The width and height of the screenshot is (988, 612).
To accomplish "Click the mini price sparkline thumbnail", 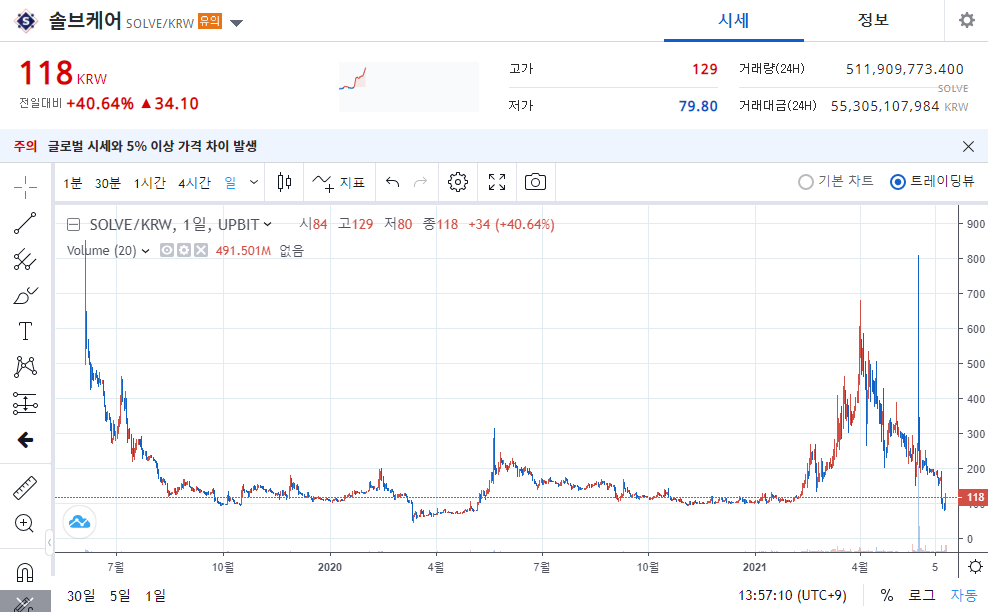I will tap(409, 86).
